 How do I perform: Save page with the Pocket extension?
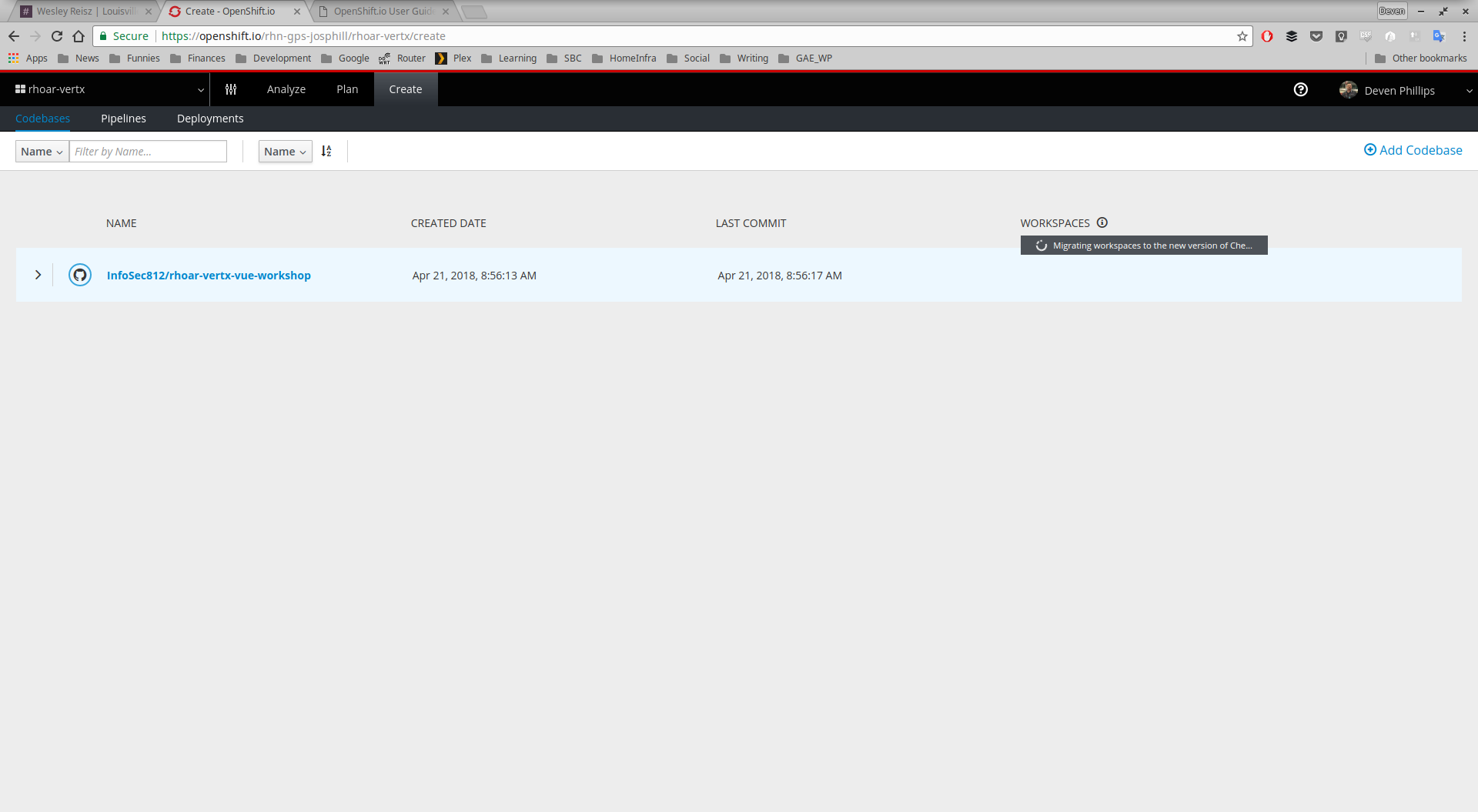tap(1316, 36)
